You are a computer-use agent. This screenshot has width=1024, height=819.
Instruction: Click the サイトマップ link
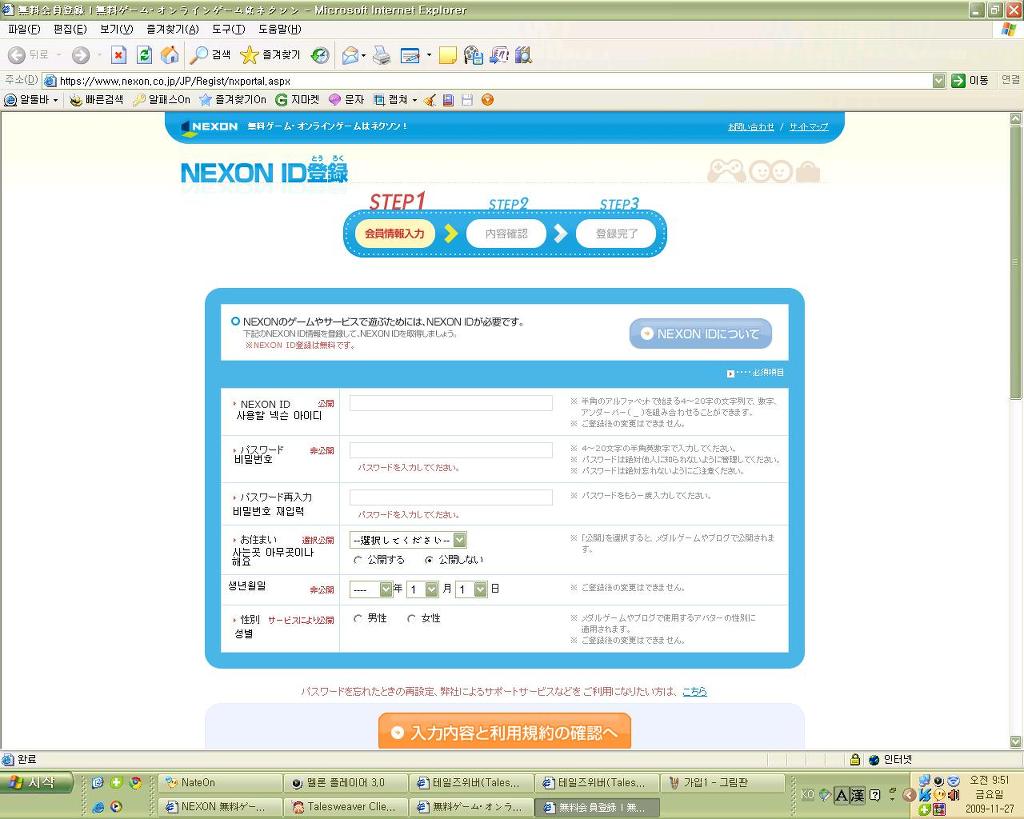[808, 127]
